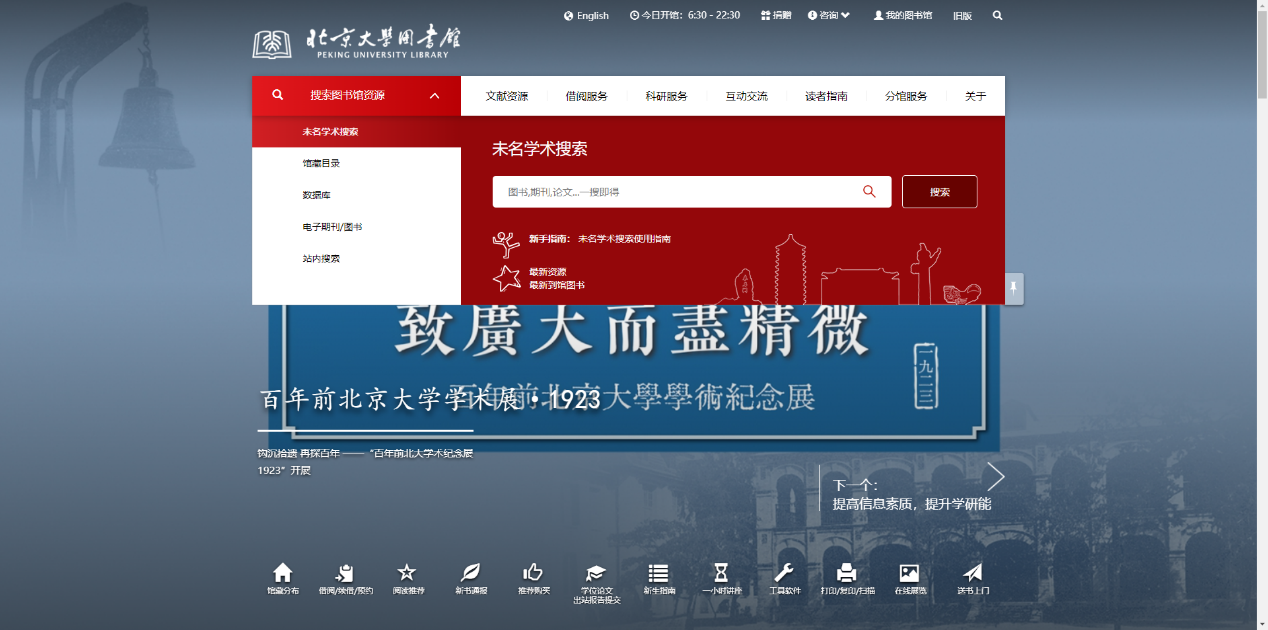Open the 读者指南 menu

(x=826, y=96)
